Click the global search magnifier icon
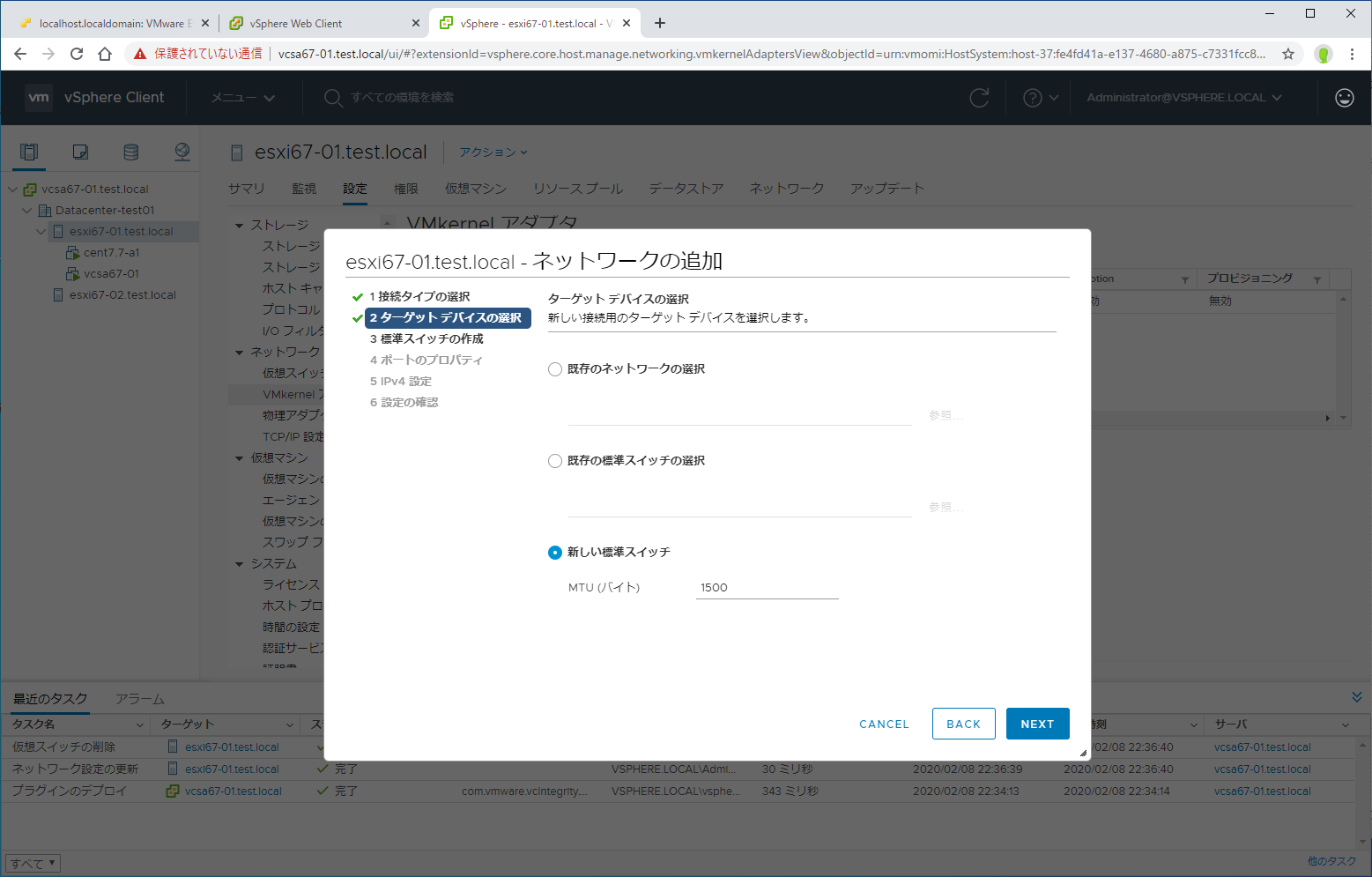1372x877 pixels. coord(332,98)
